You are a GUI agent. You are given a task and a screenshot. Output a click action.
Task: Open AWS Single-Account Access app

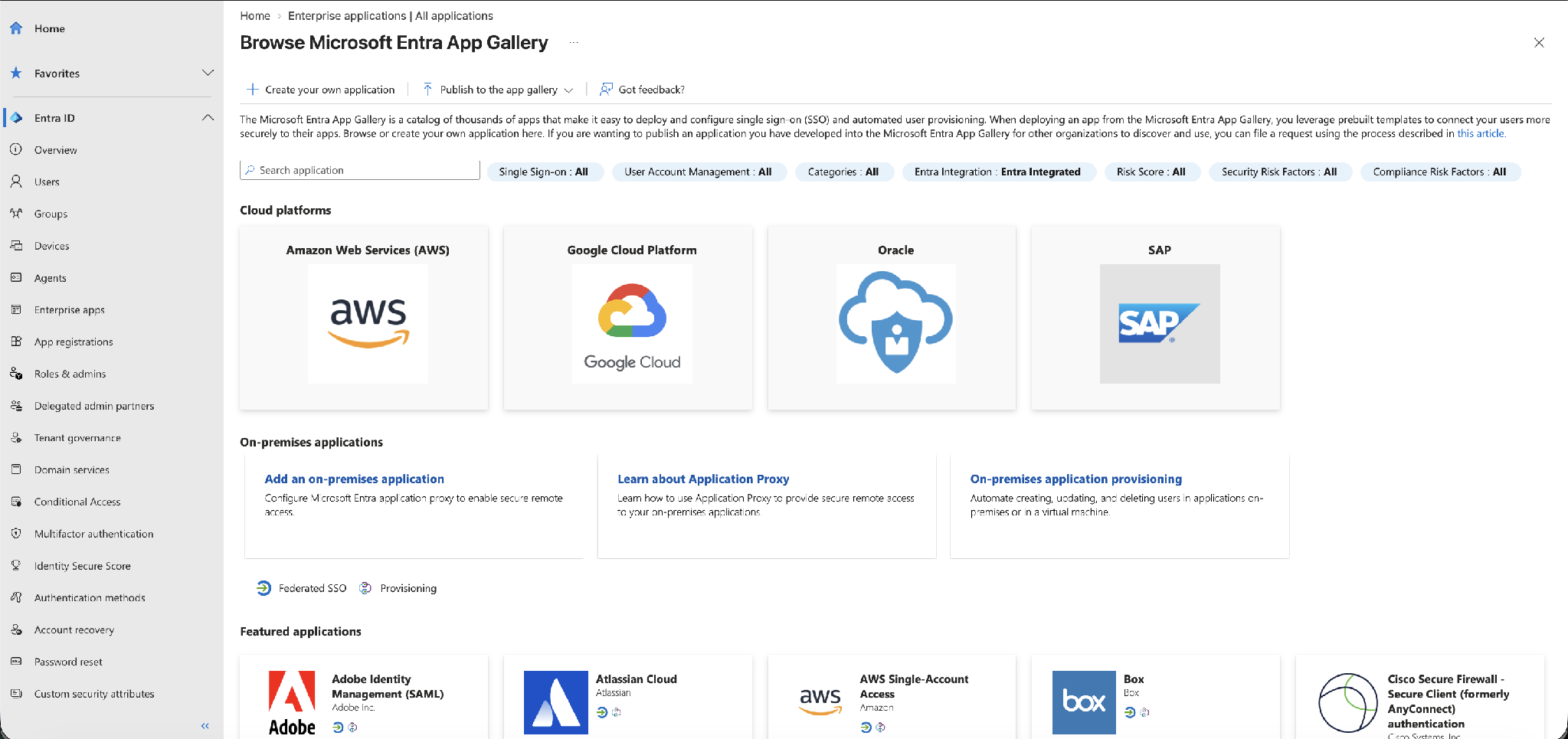click(x=892, y=697)
